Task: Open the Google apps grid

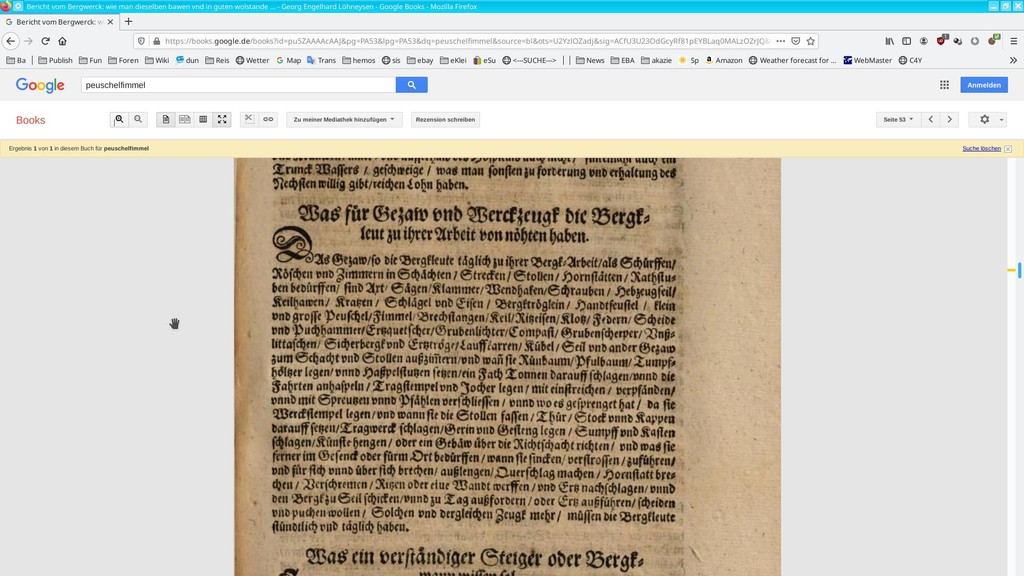Action: 944,85
